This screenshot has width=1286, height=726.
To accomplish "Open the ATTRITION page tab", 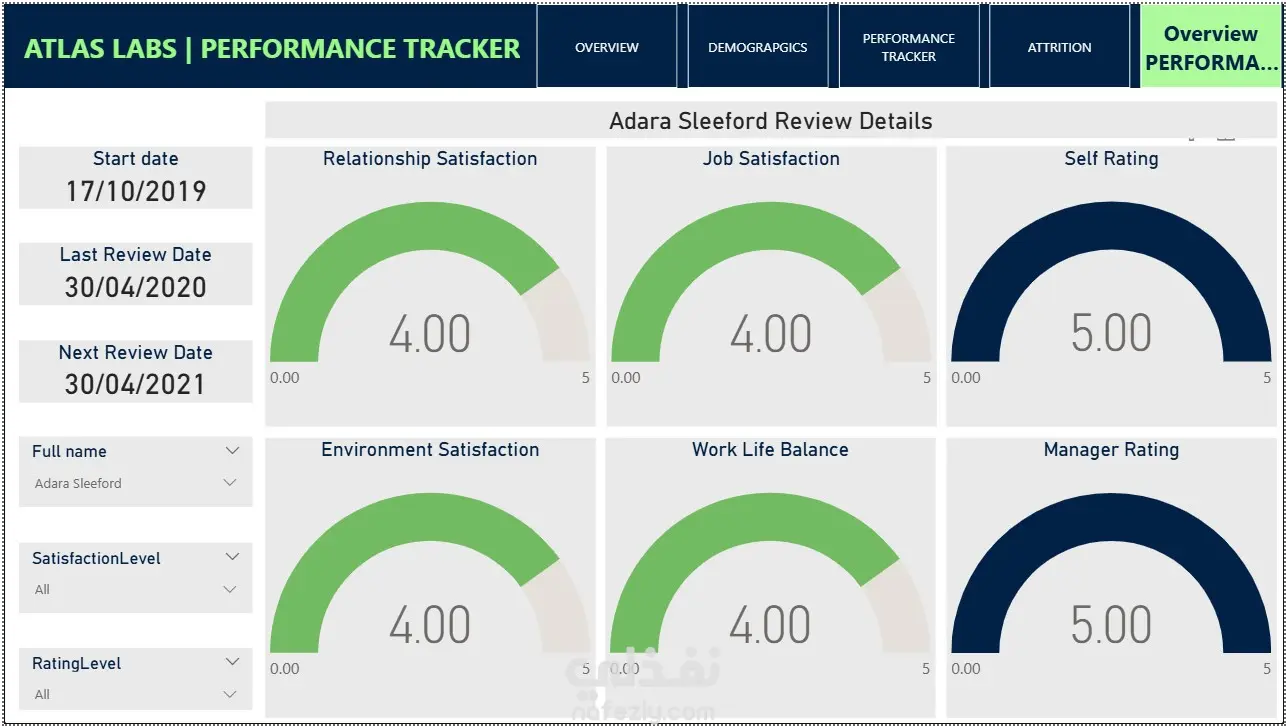I will point(1060,47).
